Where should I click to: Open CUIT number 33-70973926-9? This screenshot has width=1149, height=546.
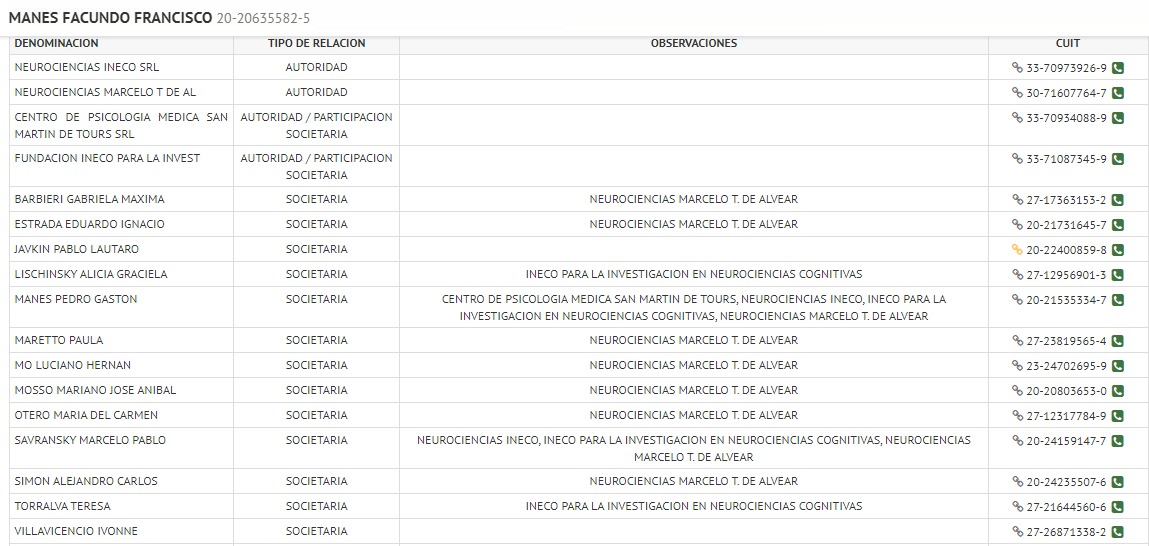coord(1066,68)
